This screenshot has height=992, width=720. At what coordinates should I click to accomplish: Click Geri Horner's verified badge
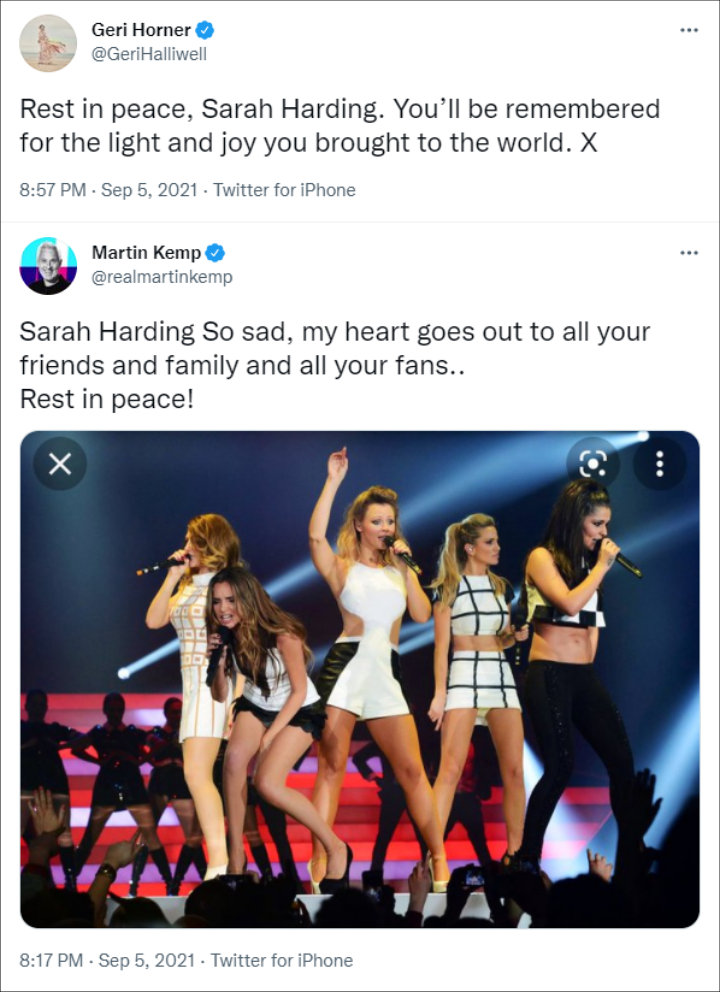pos(206,30)
